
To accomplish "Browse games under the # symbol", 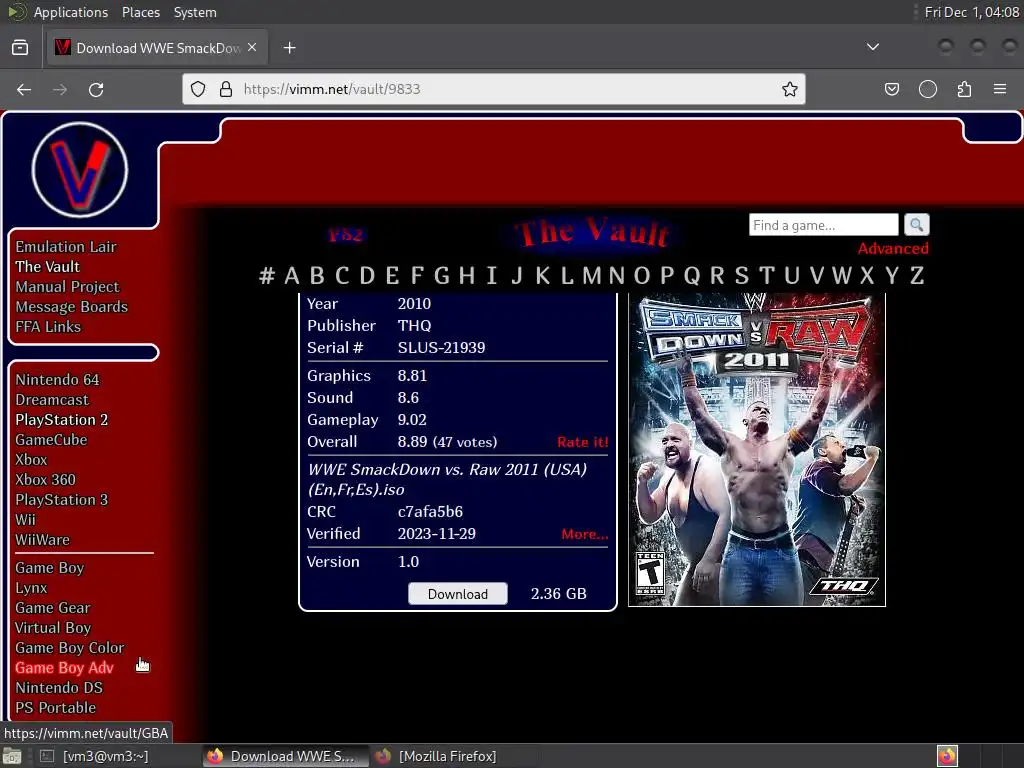I will pos(266,276).
